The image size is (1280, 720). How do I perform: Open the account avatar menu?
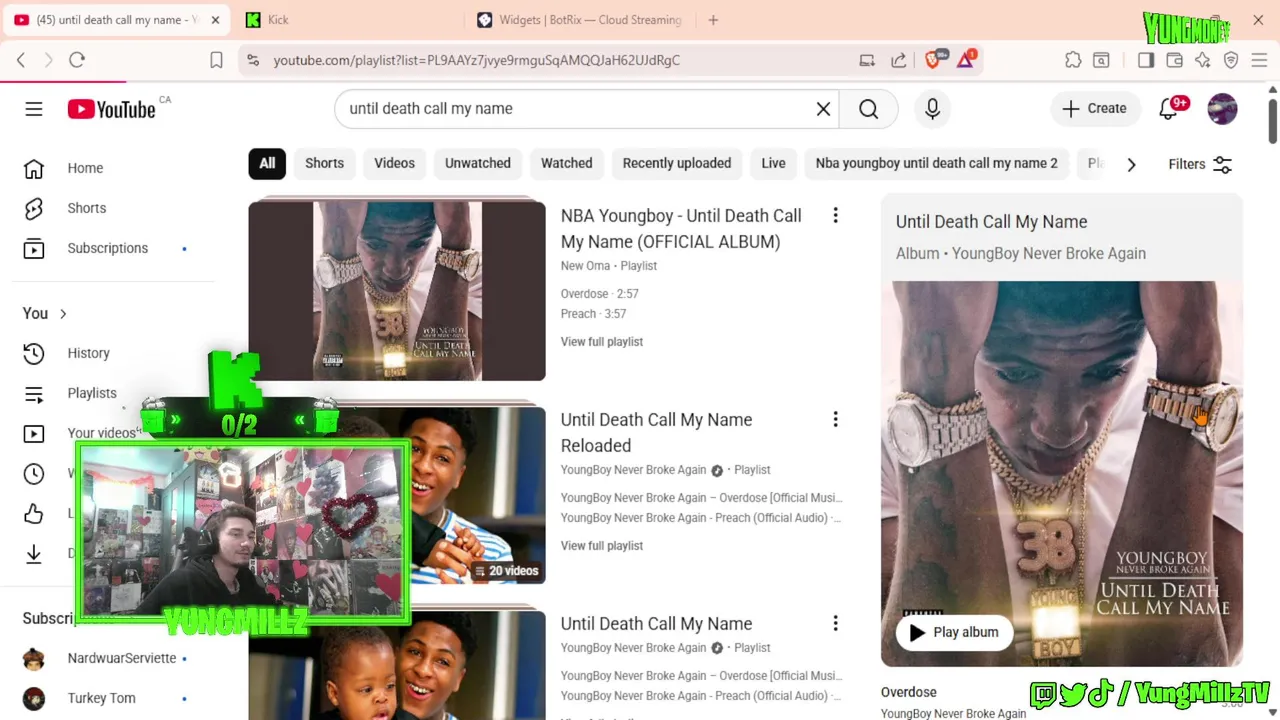point(1222,109)
